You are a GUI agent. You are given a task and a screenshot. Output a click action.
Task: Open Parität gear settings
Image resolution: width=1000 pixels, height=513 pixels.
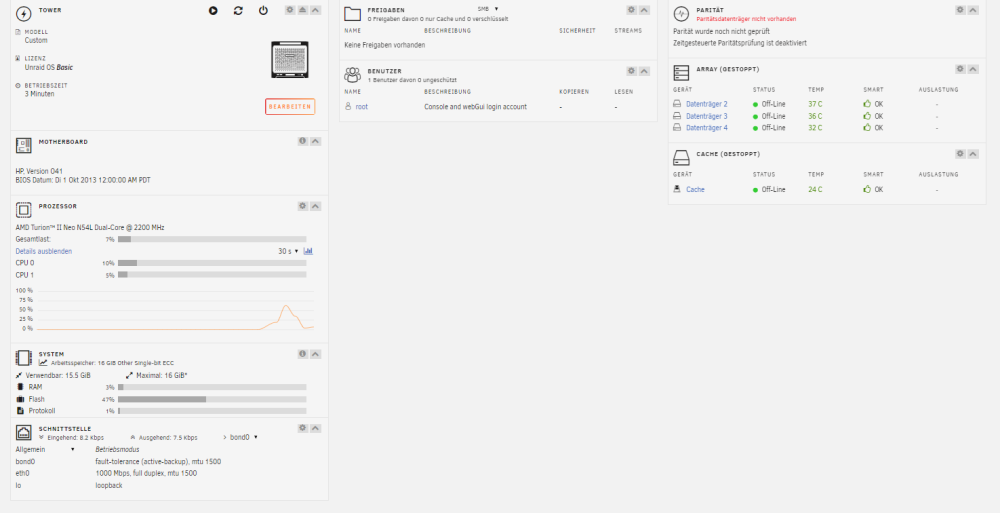[960, 10]
